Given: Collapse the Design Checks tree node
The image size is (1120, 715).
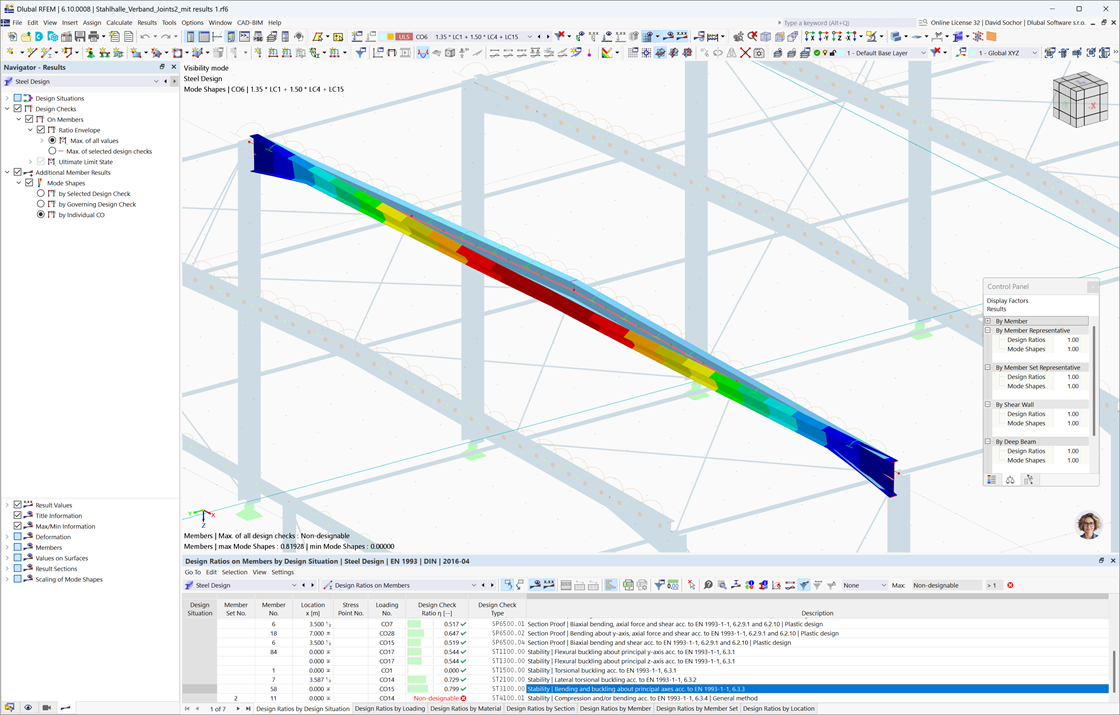Looking at the screenshot, I should click(6, 109).
